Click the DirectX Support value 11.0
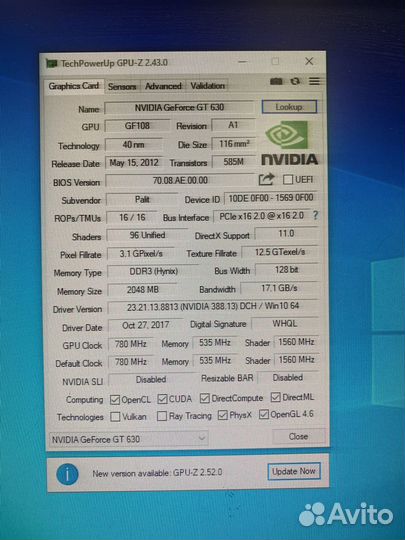Screen dimensions: 405x540 pyautogui.click(x=286, y=234)
